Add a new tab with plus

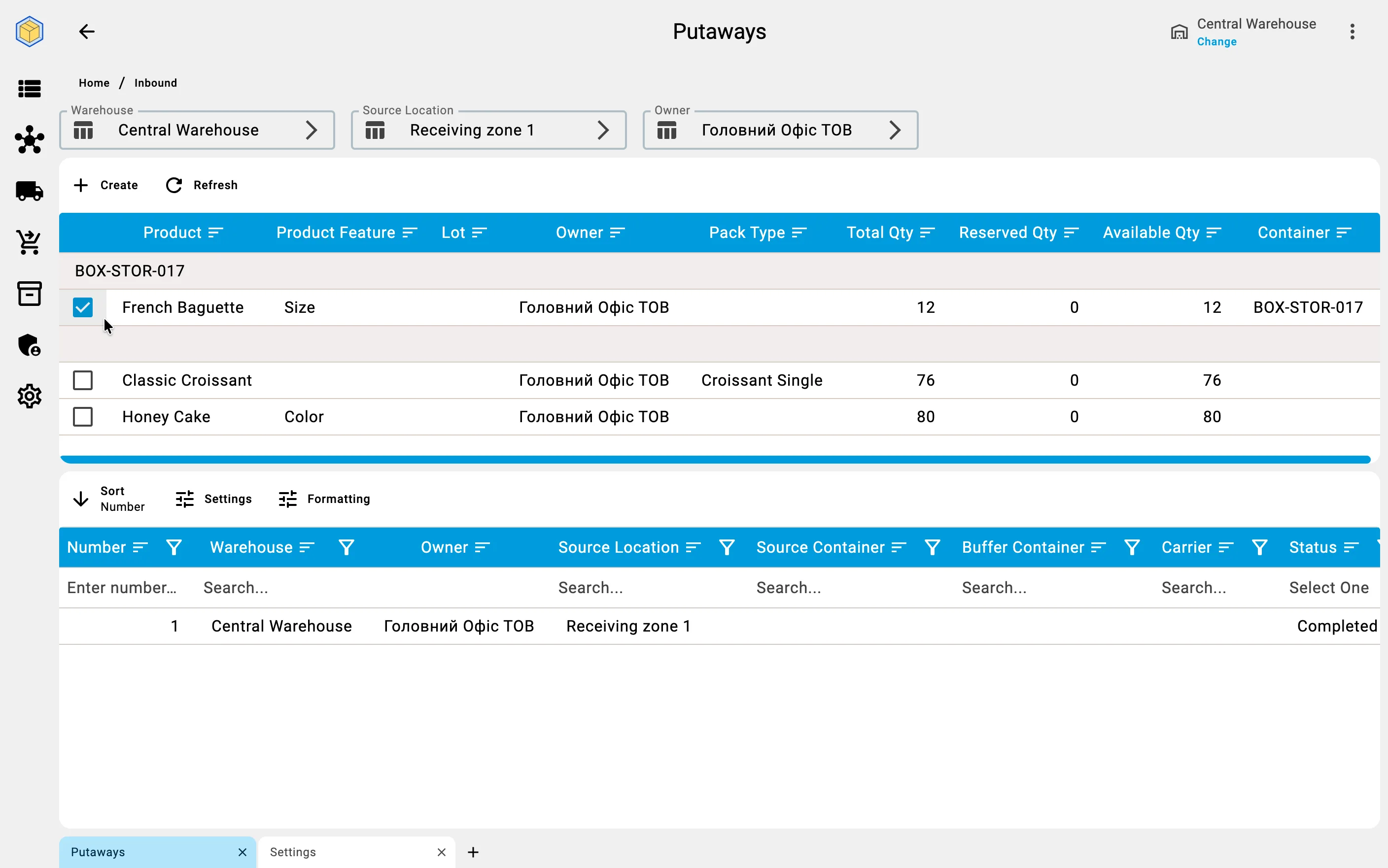click(x=473, y=852)
